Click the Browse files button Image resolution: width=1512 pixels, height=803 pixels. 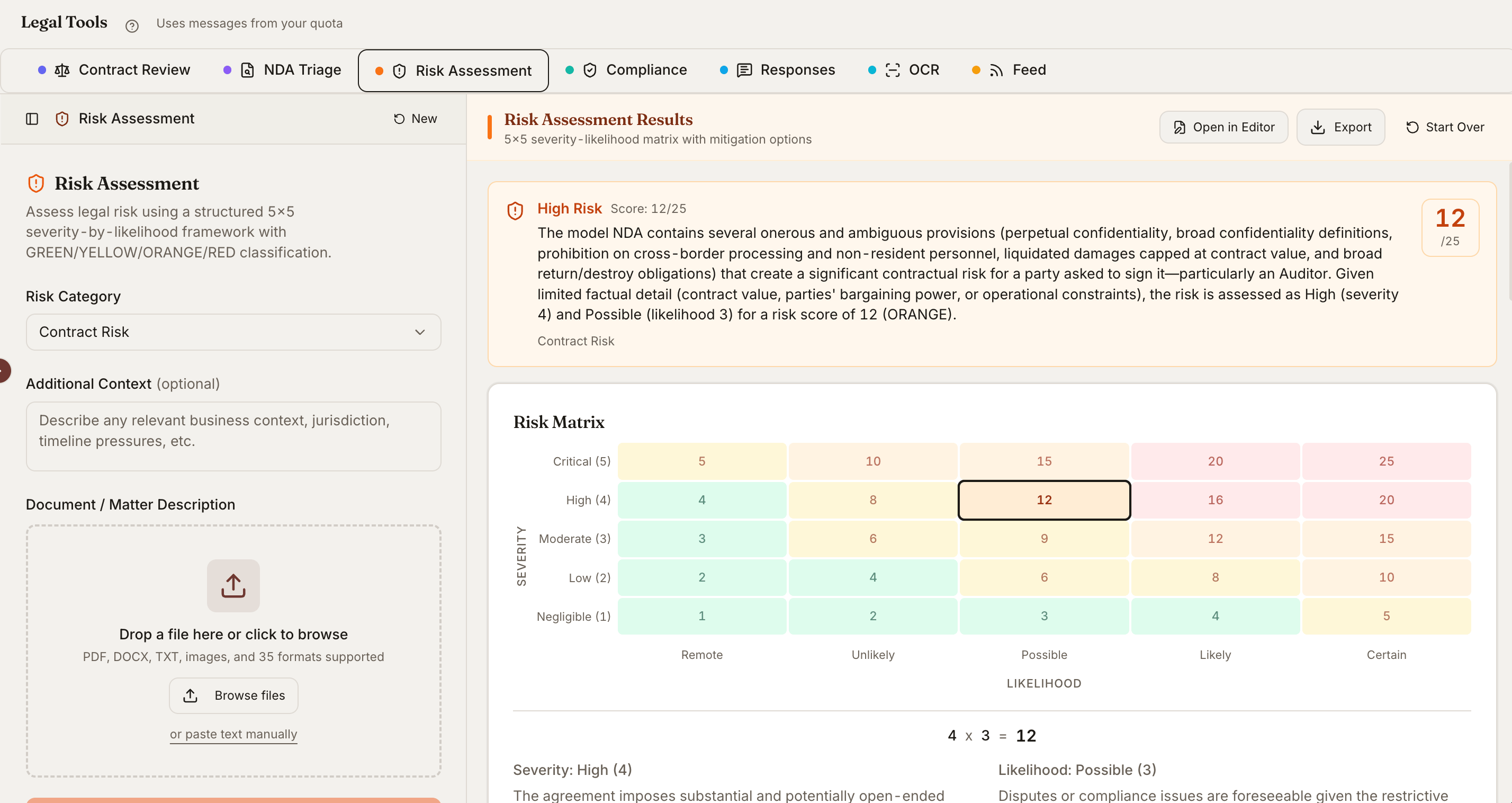point(233,695)
